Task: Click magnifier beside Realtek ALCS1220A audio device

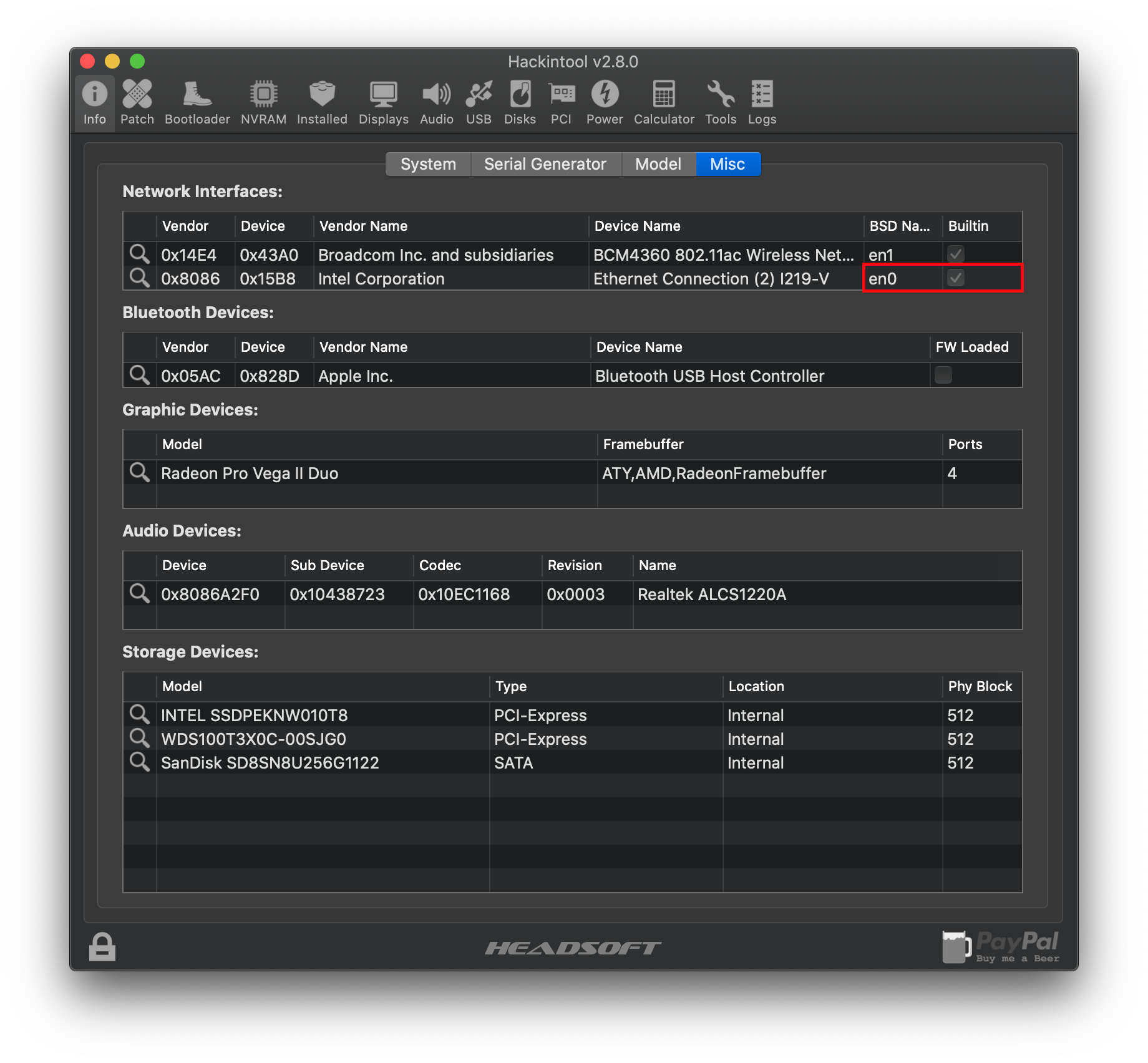Action: coord(140,594)
